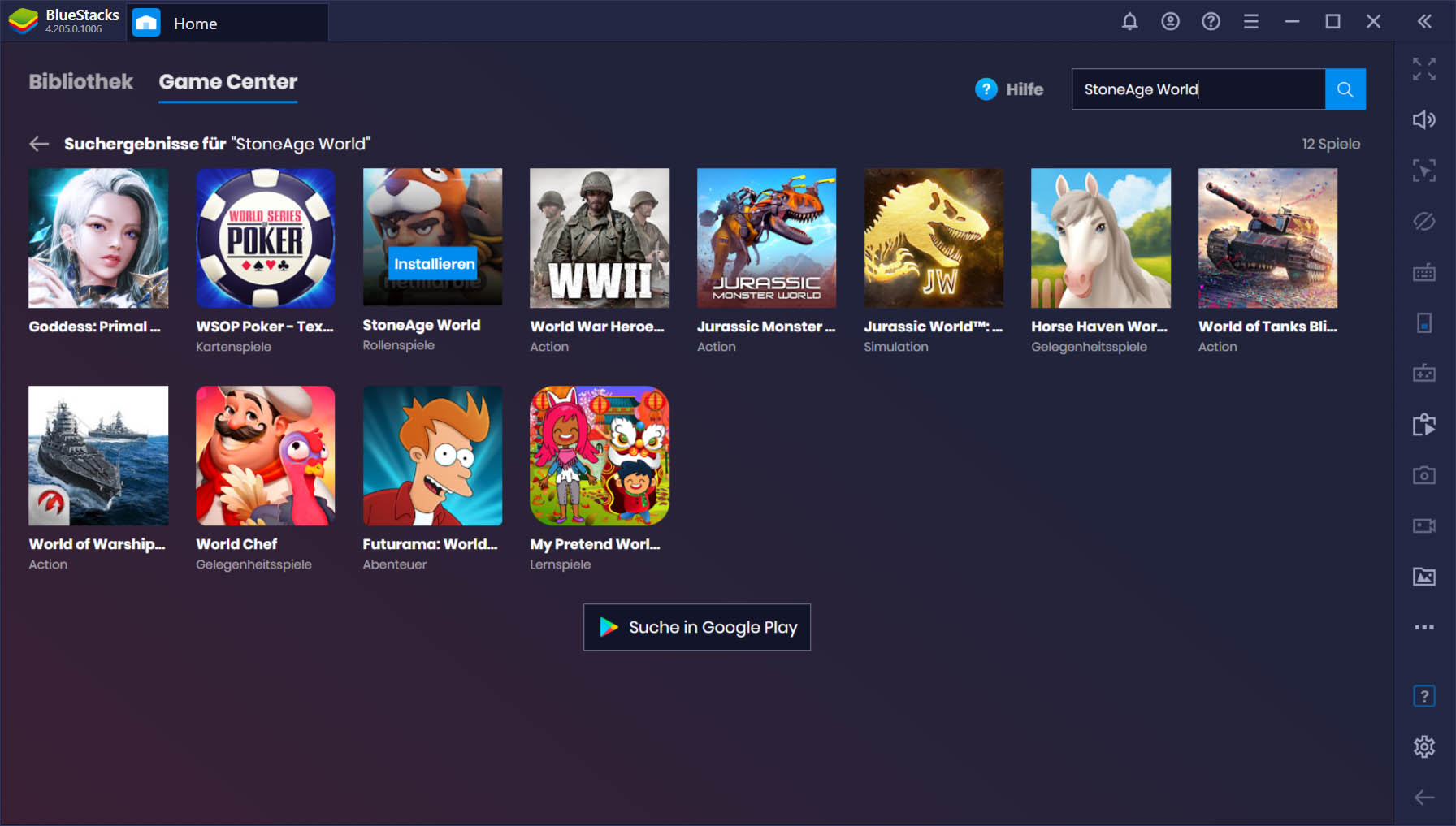Maximize the BlueStacks window

click(x=1332, y=22)
